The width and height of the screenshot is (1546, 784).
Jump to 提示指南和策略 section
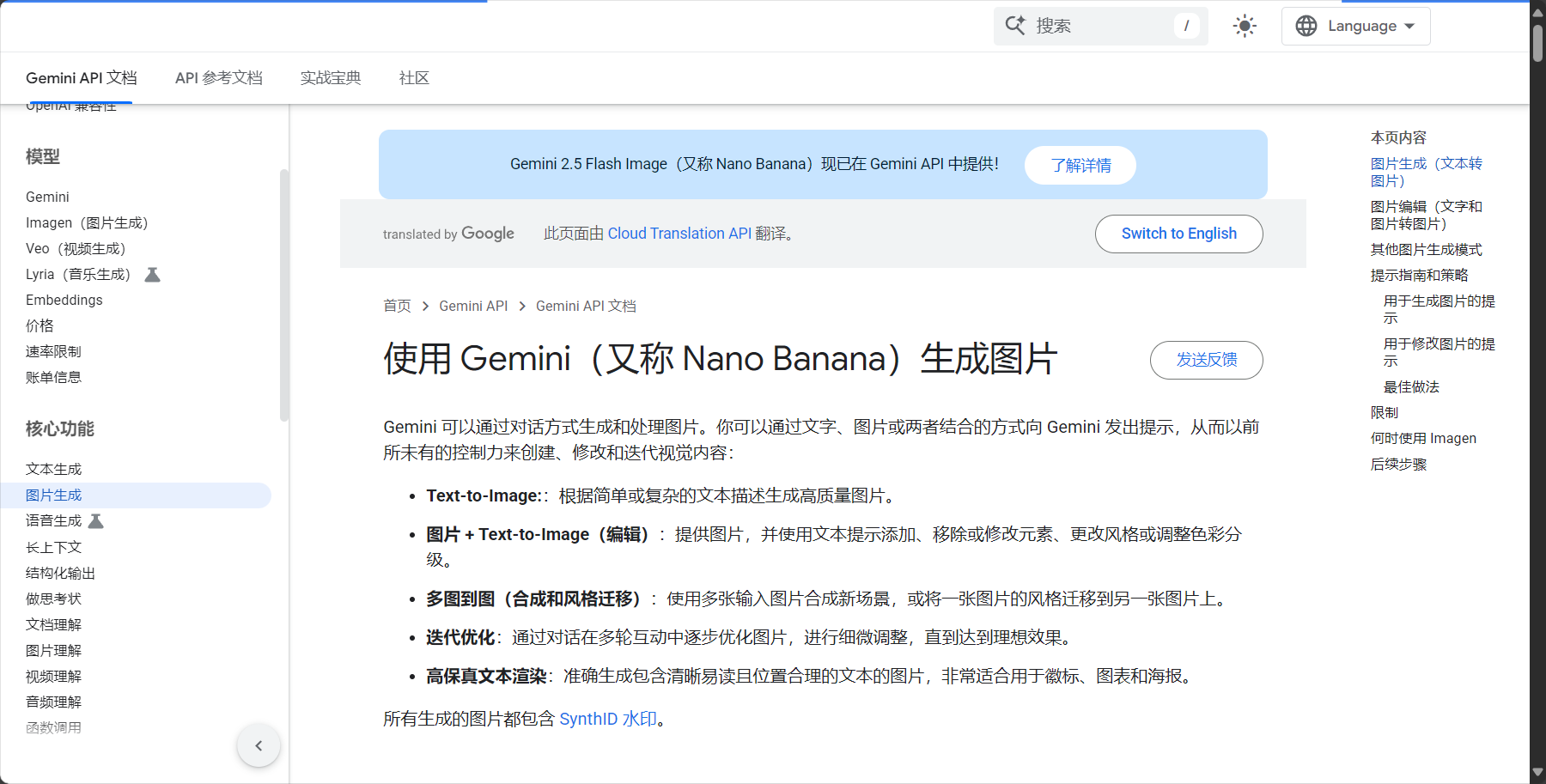click(1419, 275)
